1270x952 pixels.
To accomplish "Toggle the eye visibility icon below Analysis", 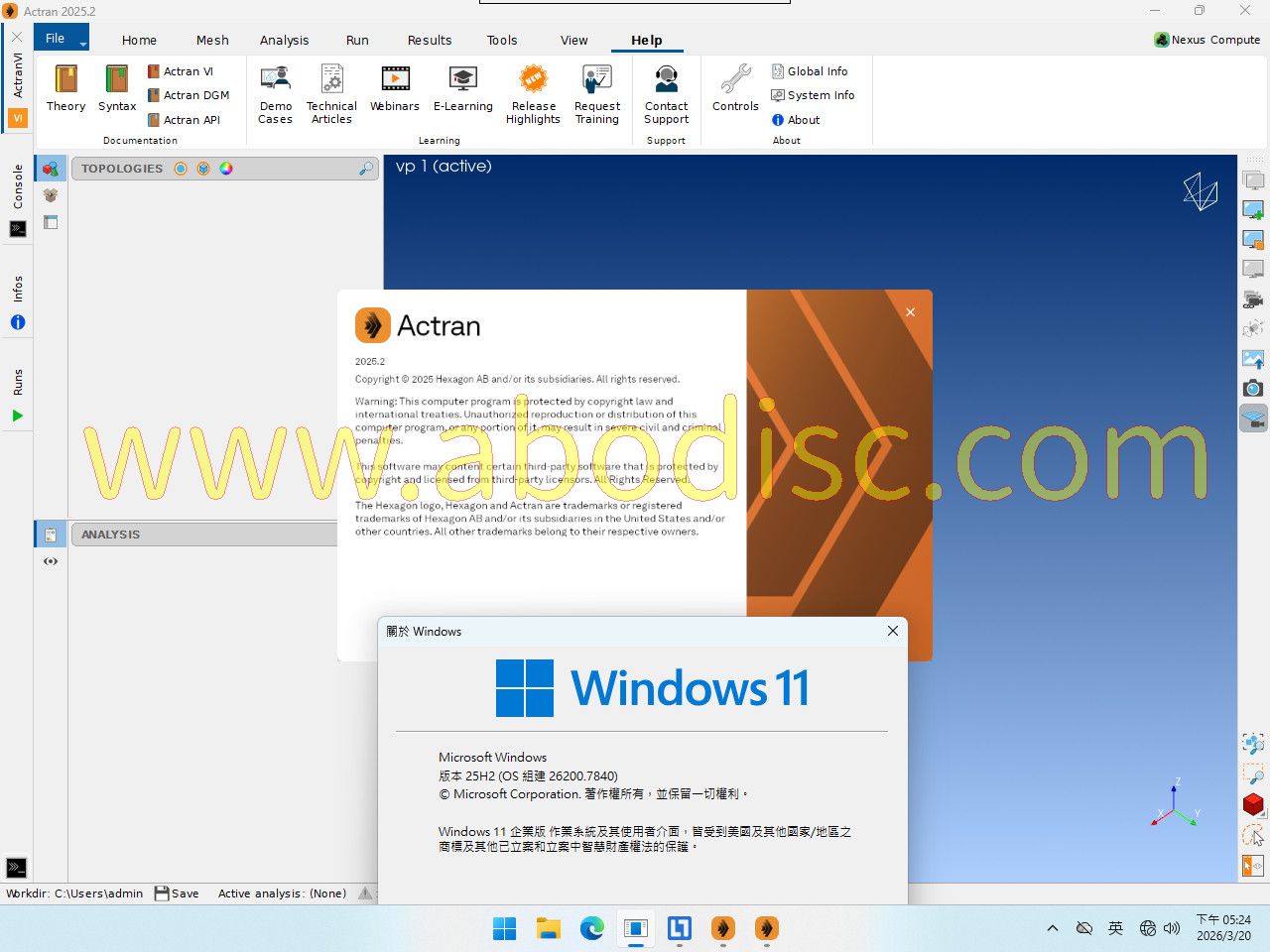I will (51, 561).
